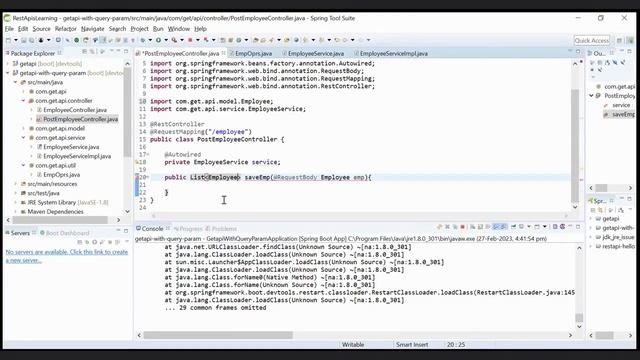Click the link to create a new server
The height and width of the screenshot is (360, 640).
point(67,256)
